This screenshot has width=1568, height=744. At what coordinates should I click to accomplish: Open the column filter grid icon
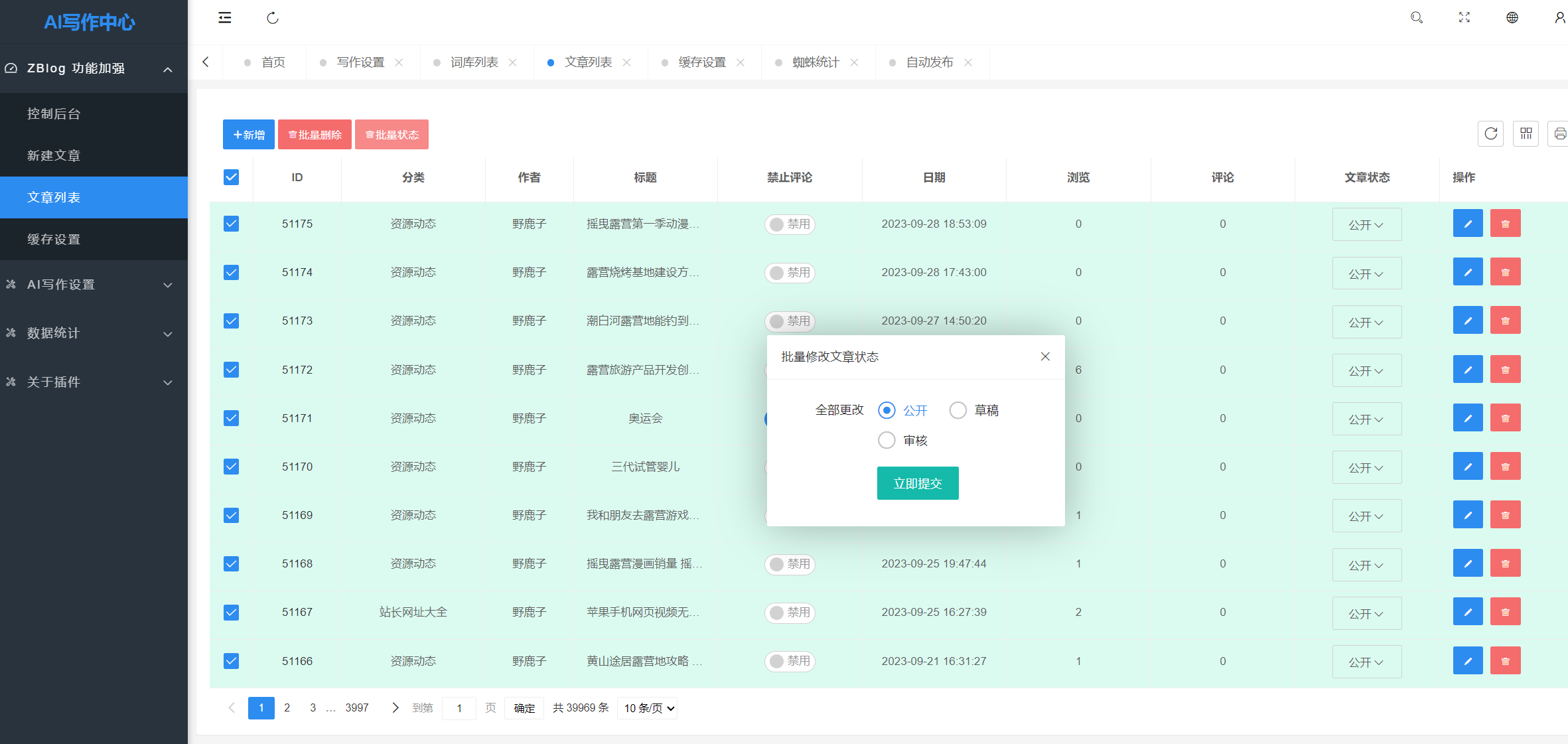pos(1526,134)
